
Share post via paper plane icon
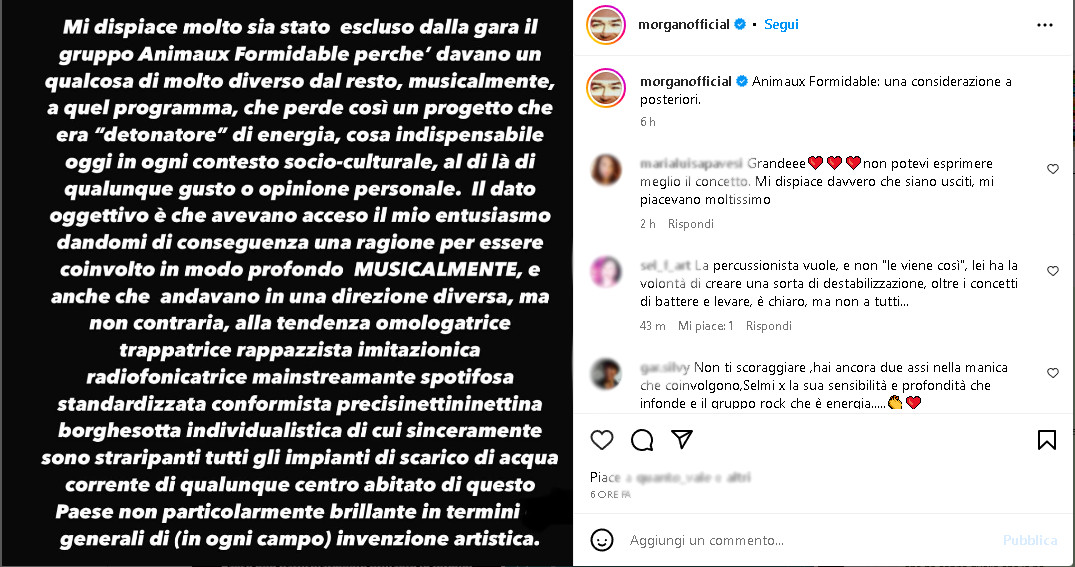pyautogui.click(x=681, y=439)
